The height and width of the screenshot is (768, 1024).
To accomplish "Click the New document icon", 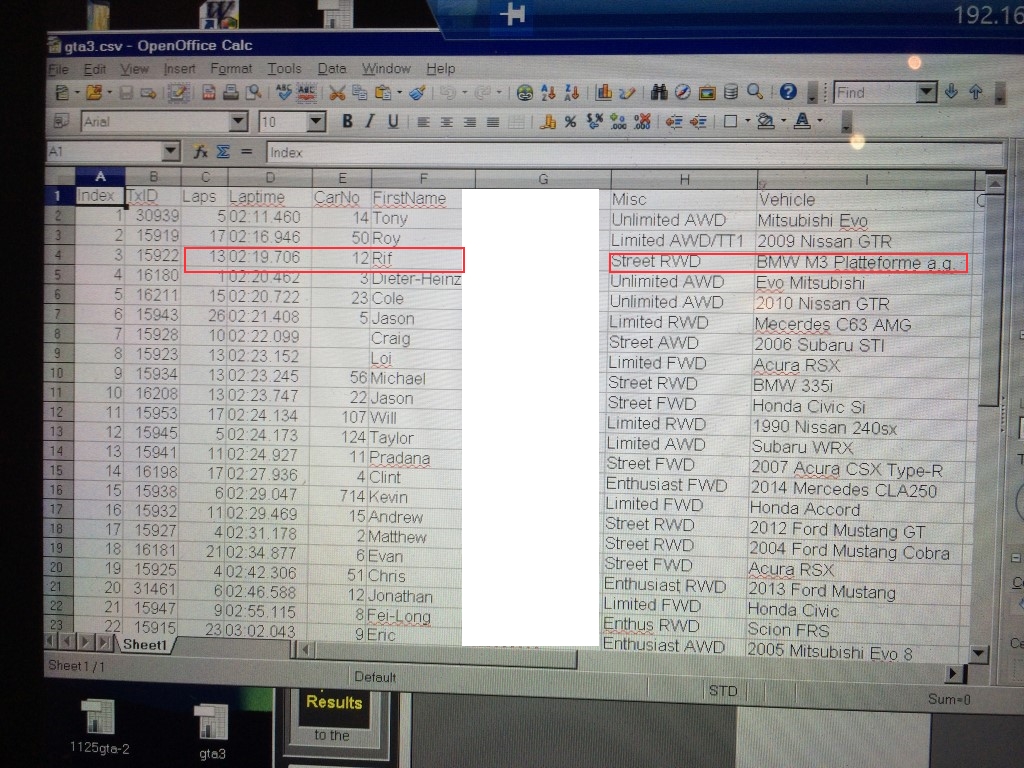I will coord(62,93).
